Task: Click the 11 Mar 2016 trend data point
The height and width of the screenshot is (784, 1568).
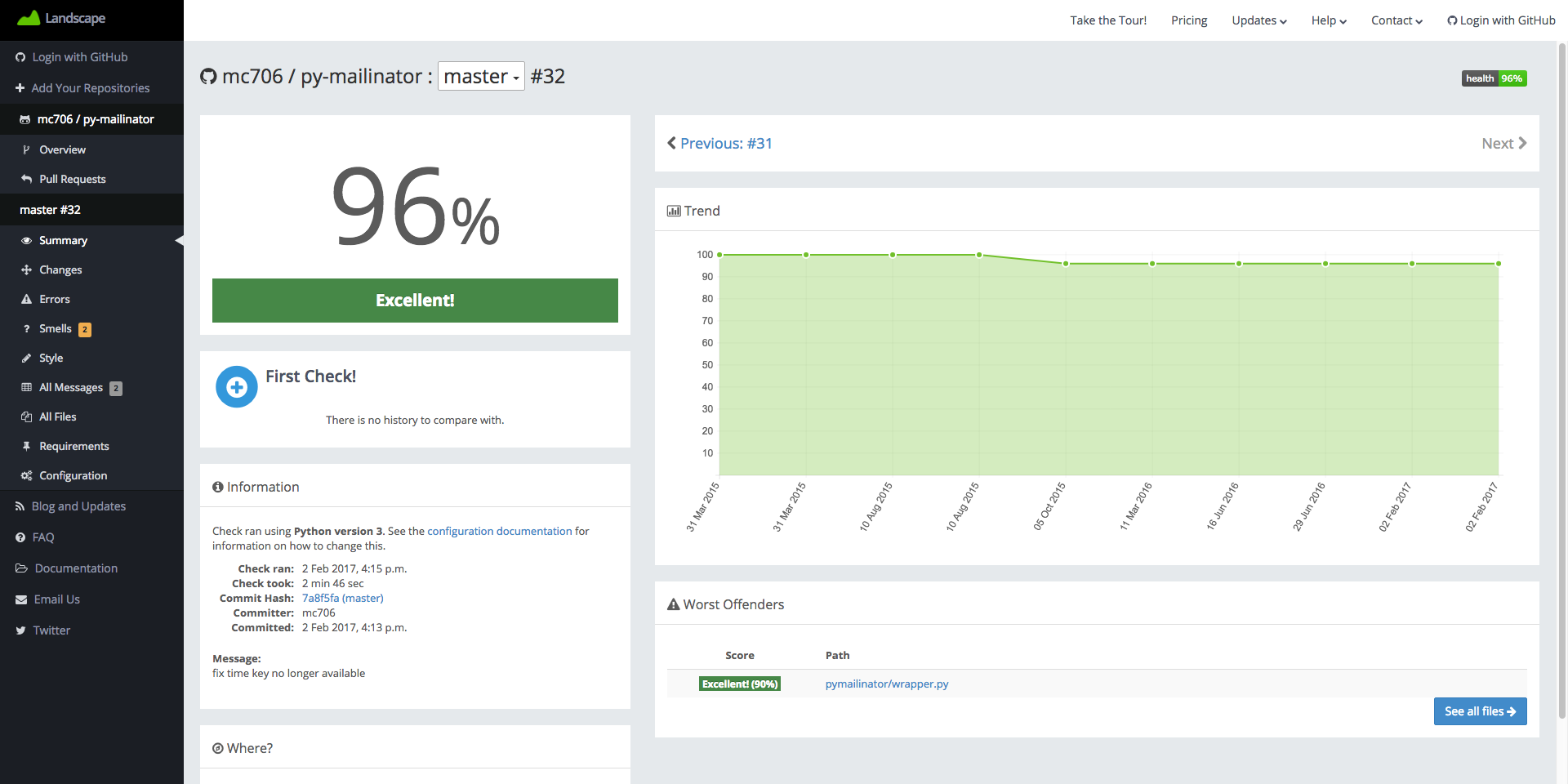Action: 1152,264
